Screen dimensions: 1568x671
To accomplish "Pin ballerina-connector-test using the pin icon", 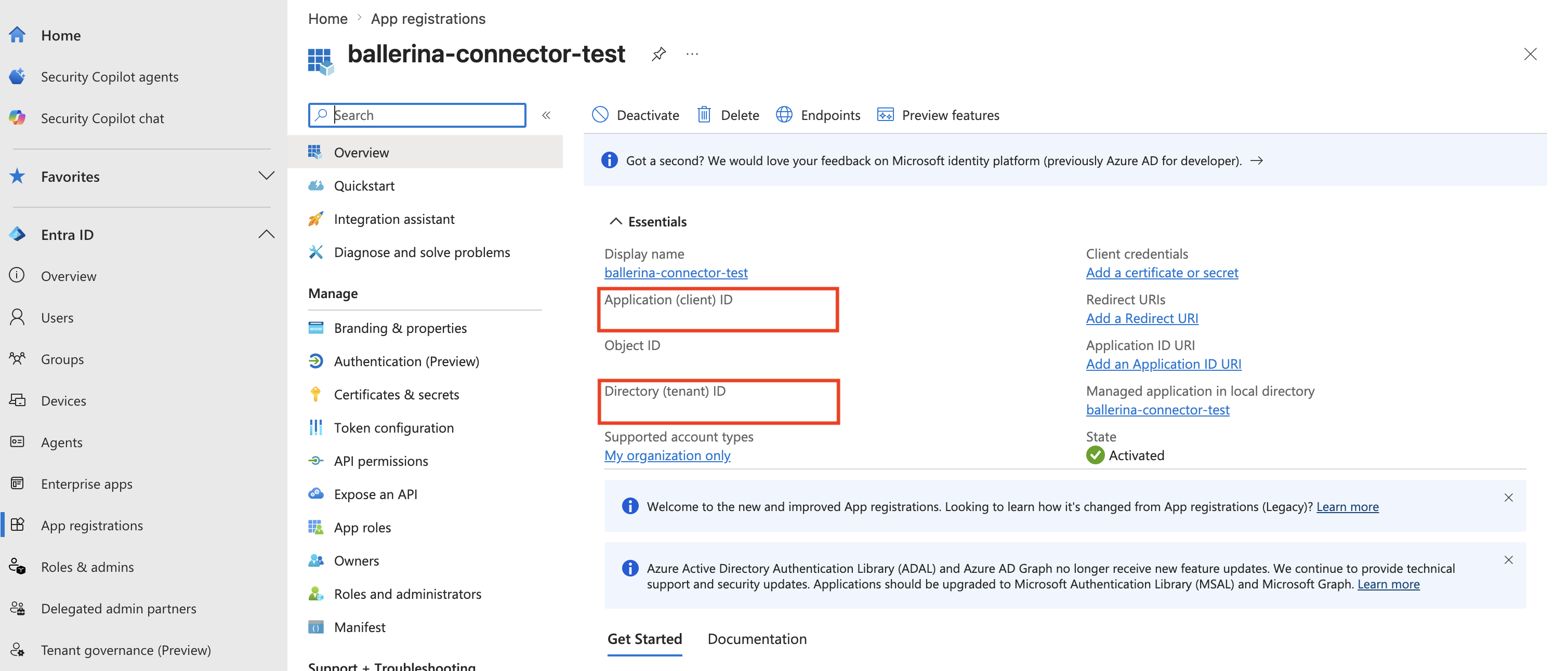I will 658,54.
